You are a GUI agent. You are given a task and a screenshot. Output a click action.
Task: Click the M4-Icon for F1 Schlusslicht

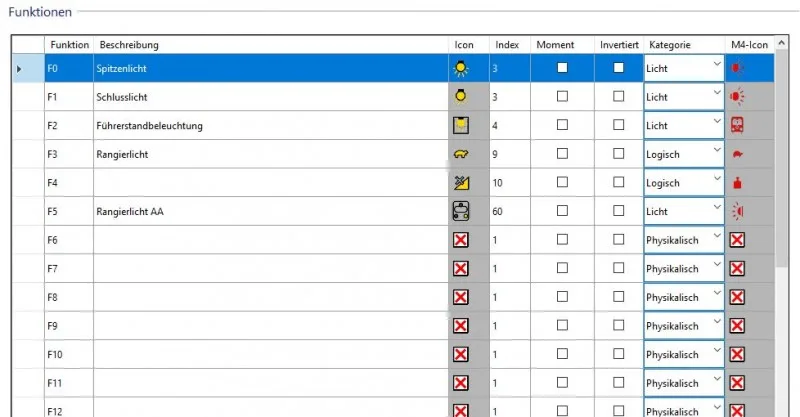coord(737,96)
